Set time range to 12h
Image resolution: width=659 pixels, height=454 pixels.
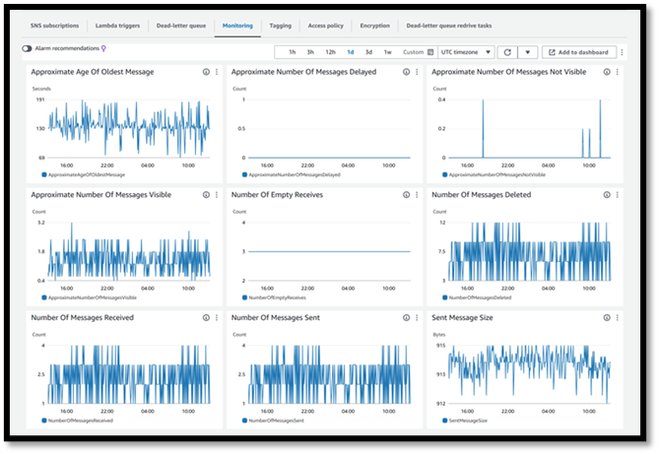coord(330,52)
